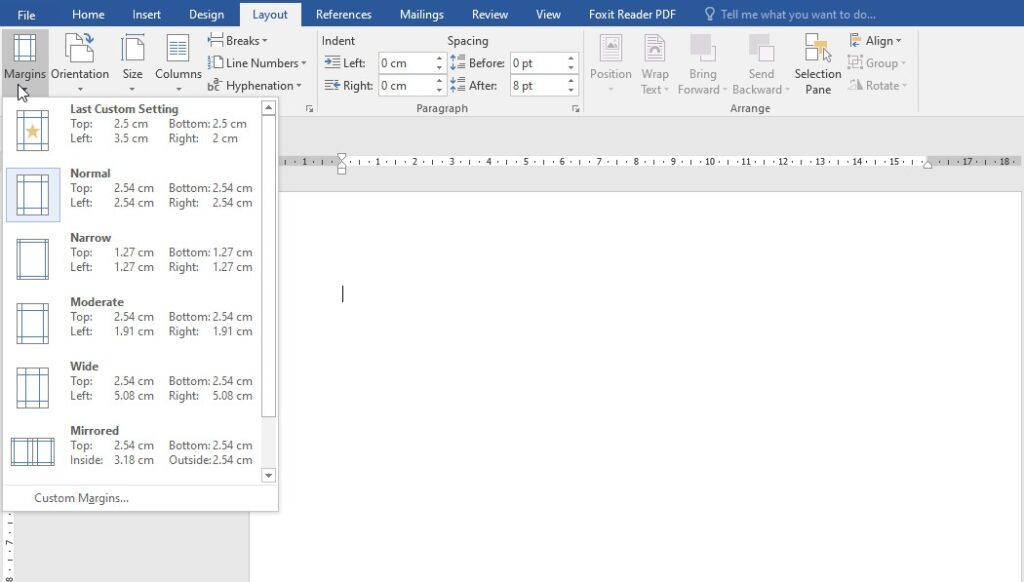Choose the Wide margins preset icon
The image size is (1024, 582).
tap(33, 387)
